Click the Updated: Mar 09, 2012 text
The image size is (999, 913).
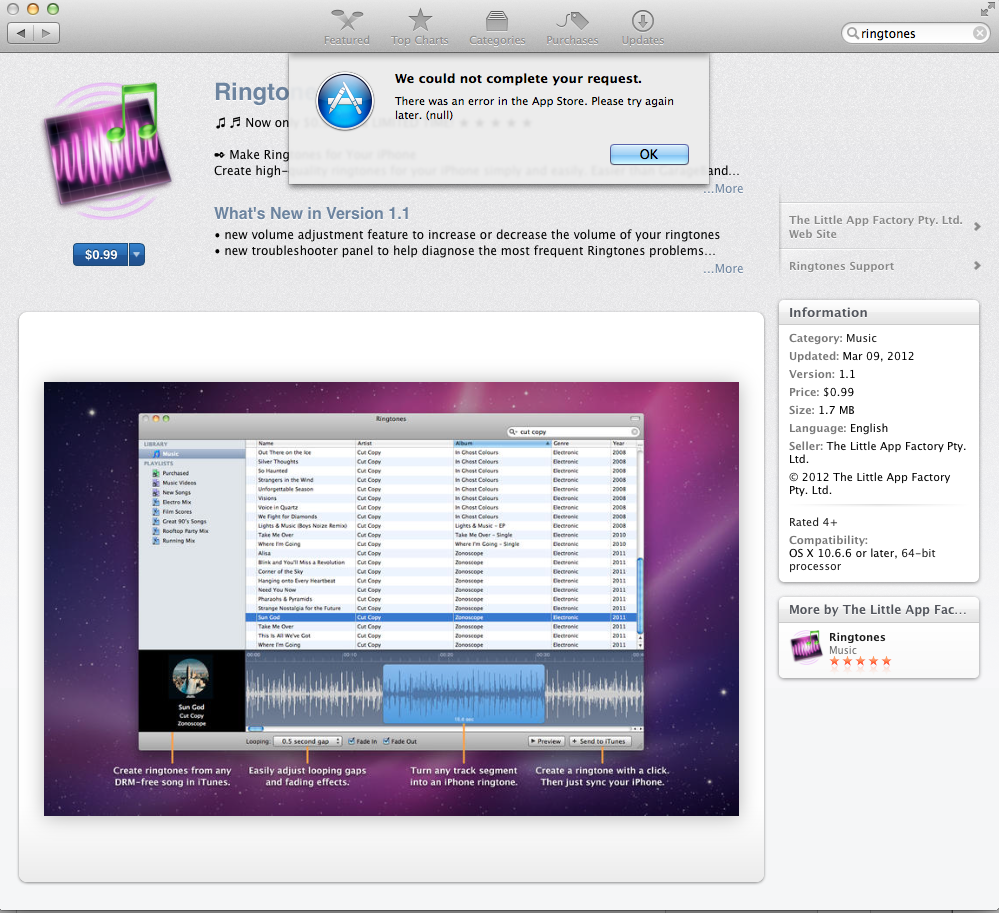(x=851, y=356)
